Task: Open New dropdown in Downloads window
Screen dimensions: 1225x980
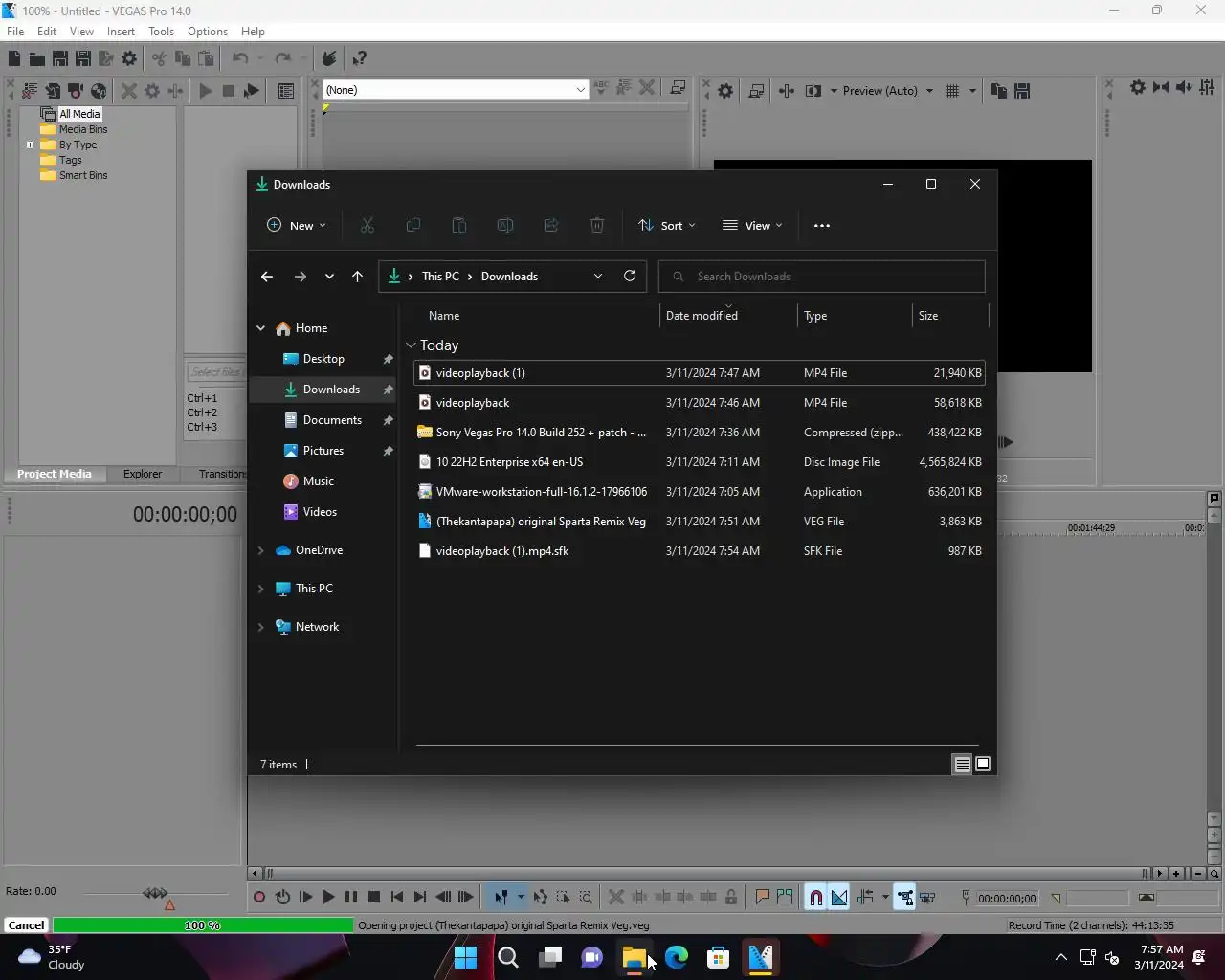Action: tap(296, 226)
